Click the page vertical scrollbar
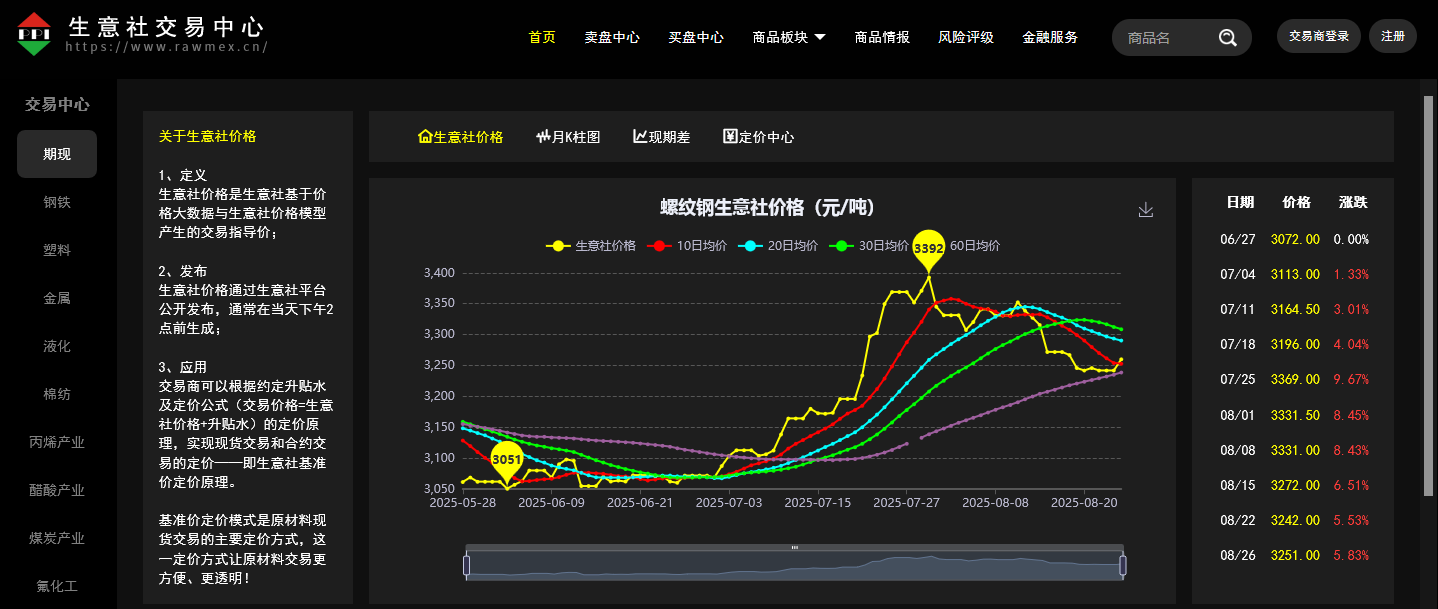 click(1428, 296)
